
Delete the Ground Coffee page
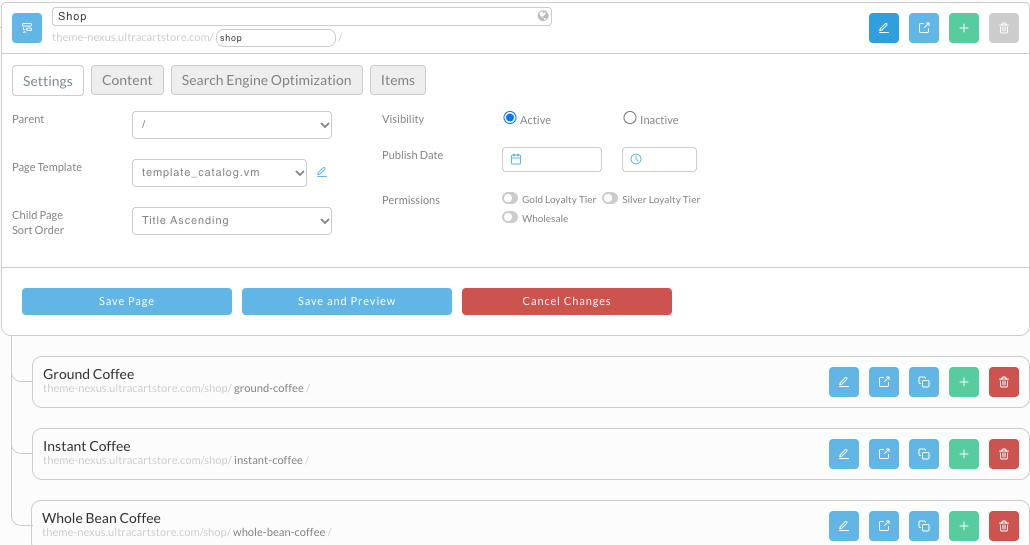[x=1004, y=382]
